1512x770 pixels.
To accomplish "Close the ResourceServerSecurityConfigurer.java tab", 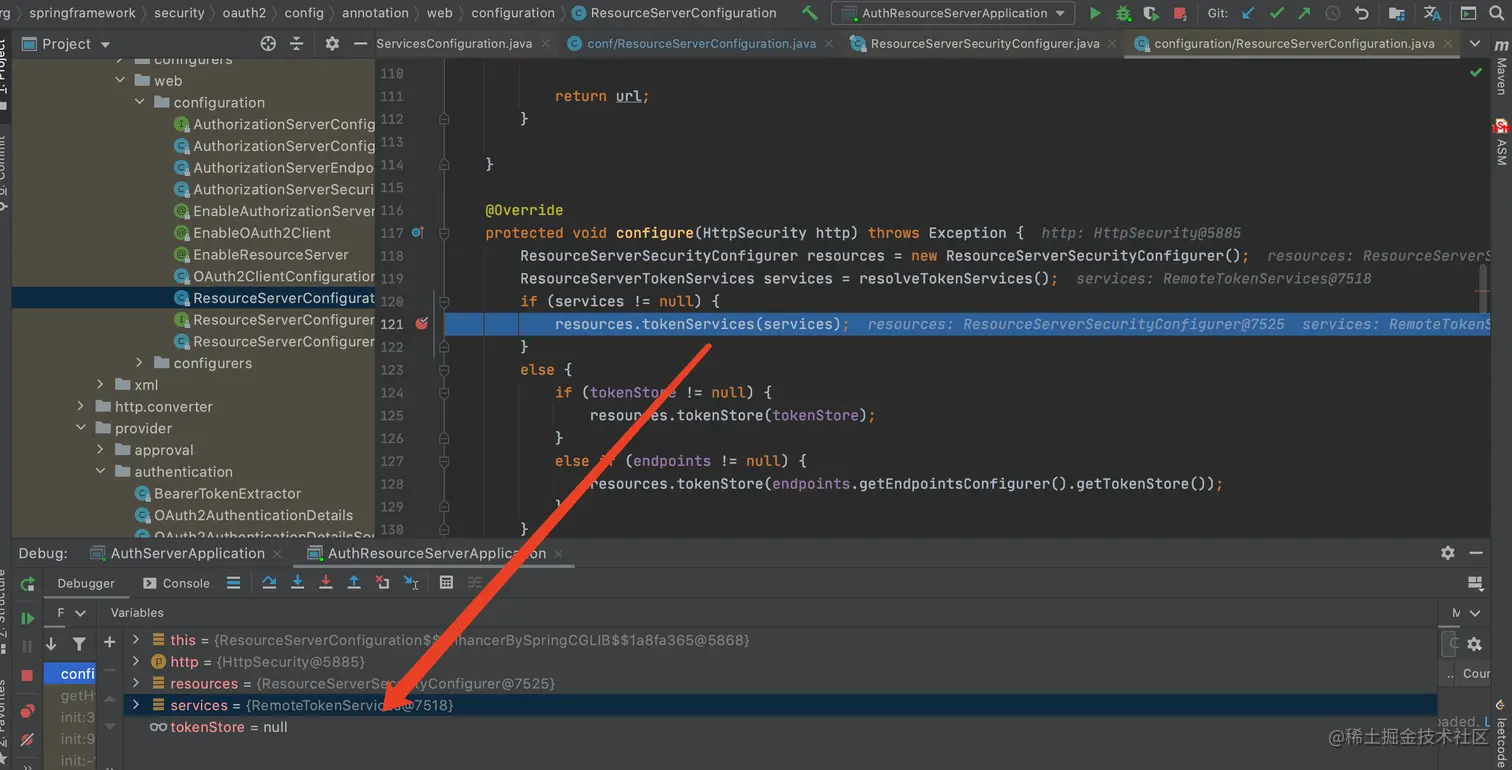I will tap(1112, 44).
